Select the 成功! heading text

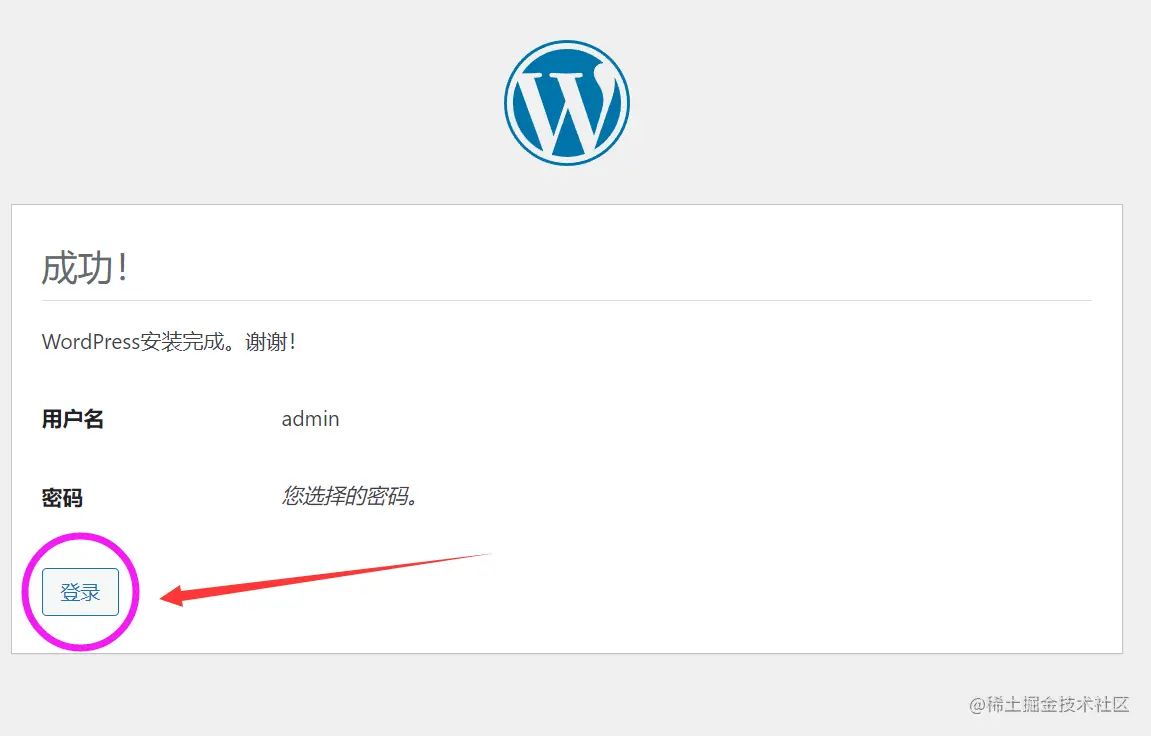[x=84, y=267]
